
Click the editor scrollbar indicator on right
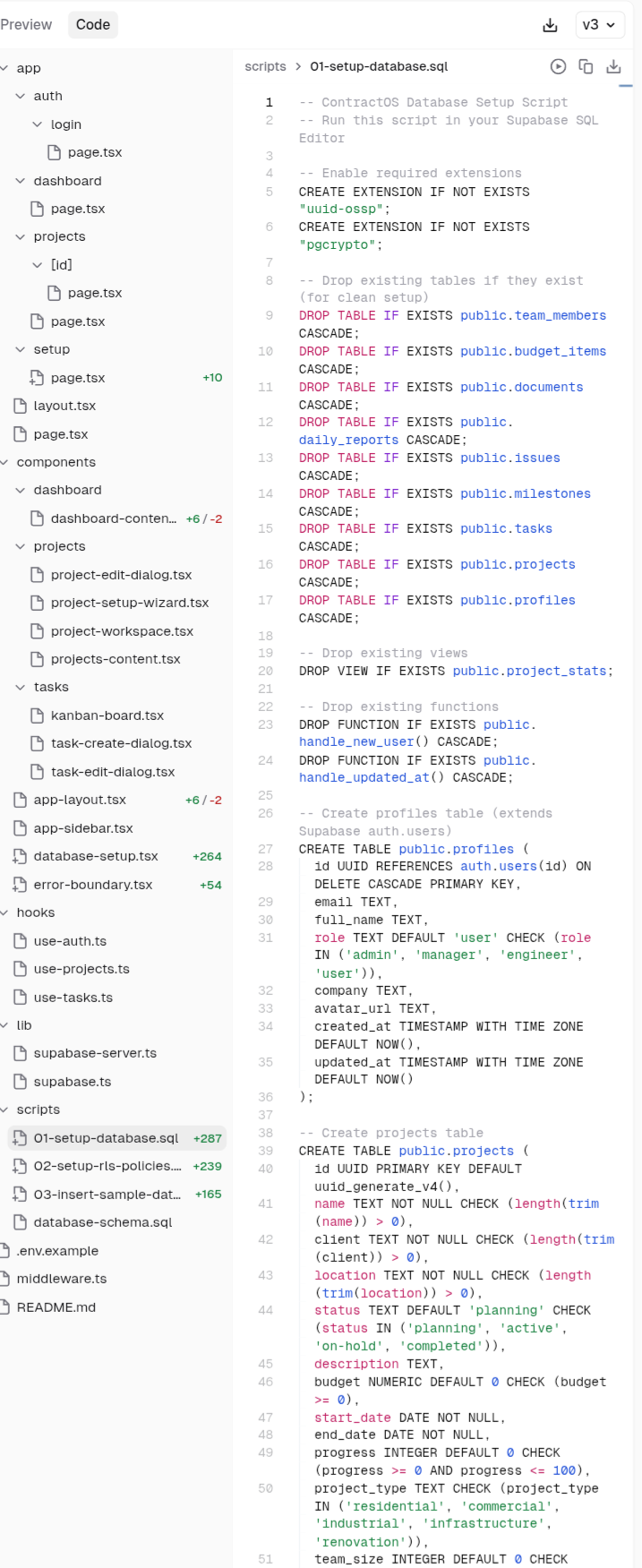pos(626,86)
